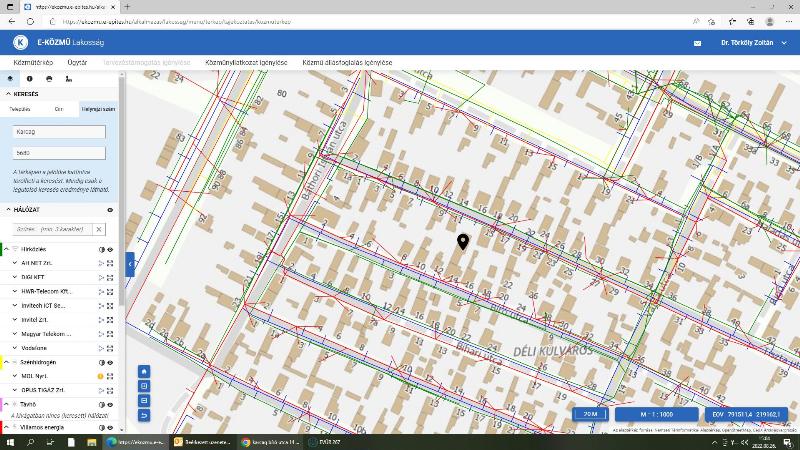Toggle visibility eye for Hírközlés layer group

coord(110,249)
